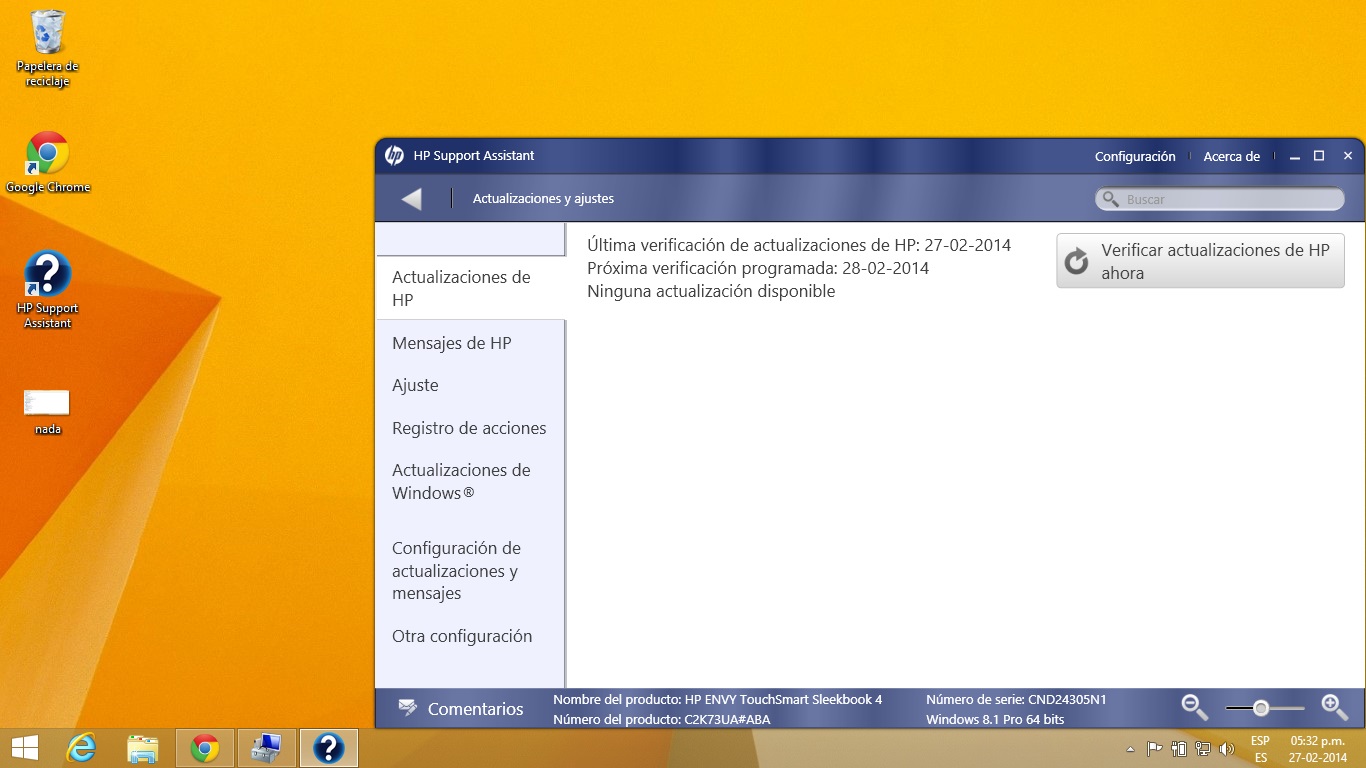Image resolution: width=1366 pixels, height=768 pixels.
Task: Click Verificar actualizaciones de HP ahora button
Action: pos(1200,261)
